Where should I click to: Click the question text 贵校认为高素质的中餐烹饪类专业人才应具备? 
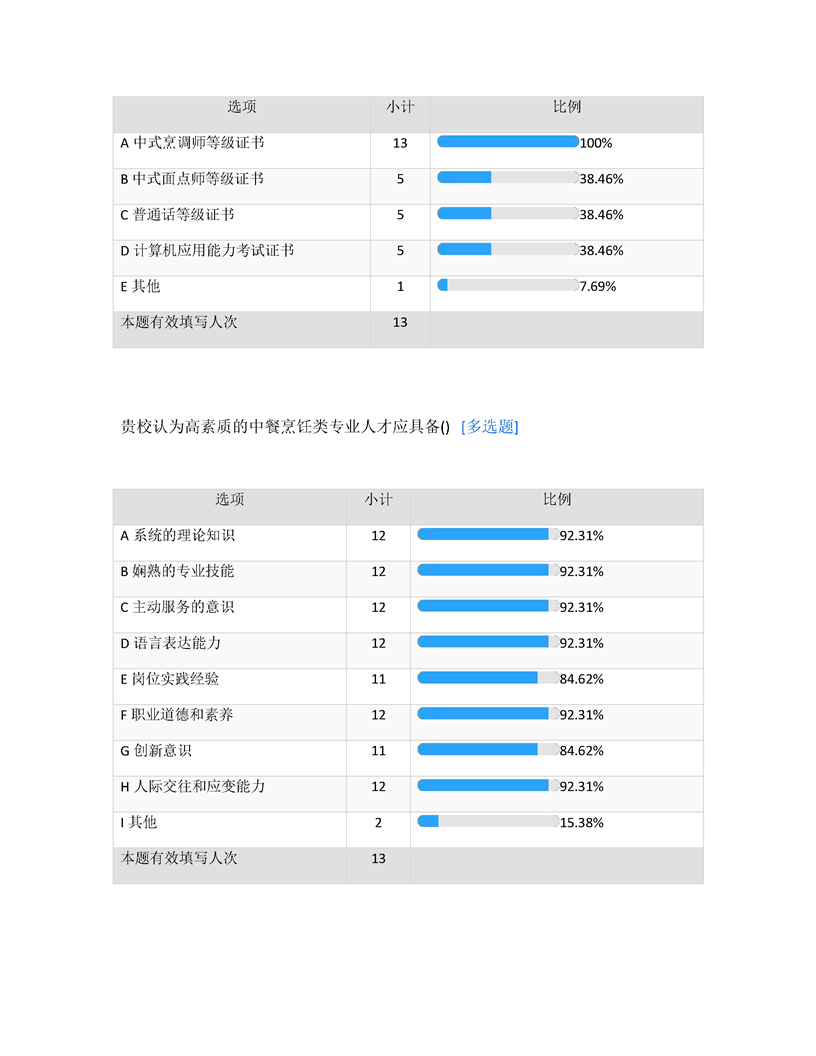pos(285,427)
